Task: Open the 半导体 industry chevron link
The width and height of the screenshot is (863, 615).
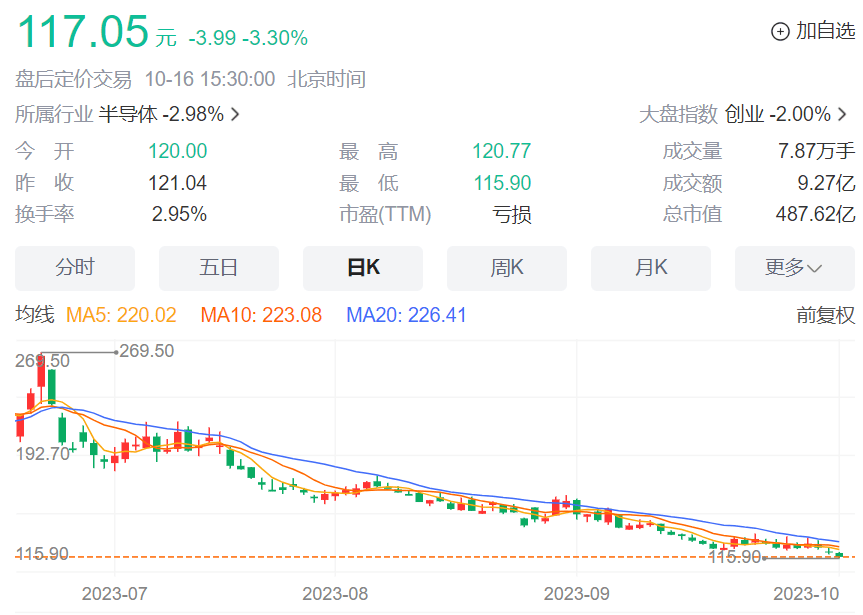Action: tap(235, 114)
